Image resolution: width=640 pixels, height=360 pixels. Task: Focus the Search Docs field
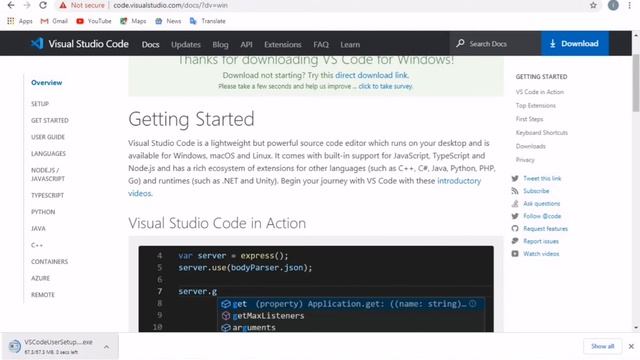495,43
